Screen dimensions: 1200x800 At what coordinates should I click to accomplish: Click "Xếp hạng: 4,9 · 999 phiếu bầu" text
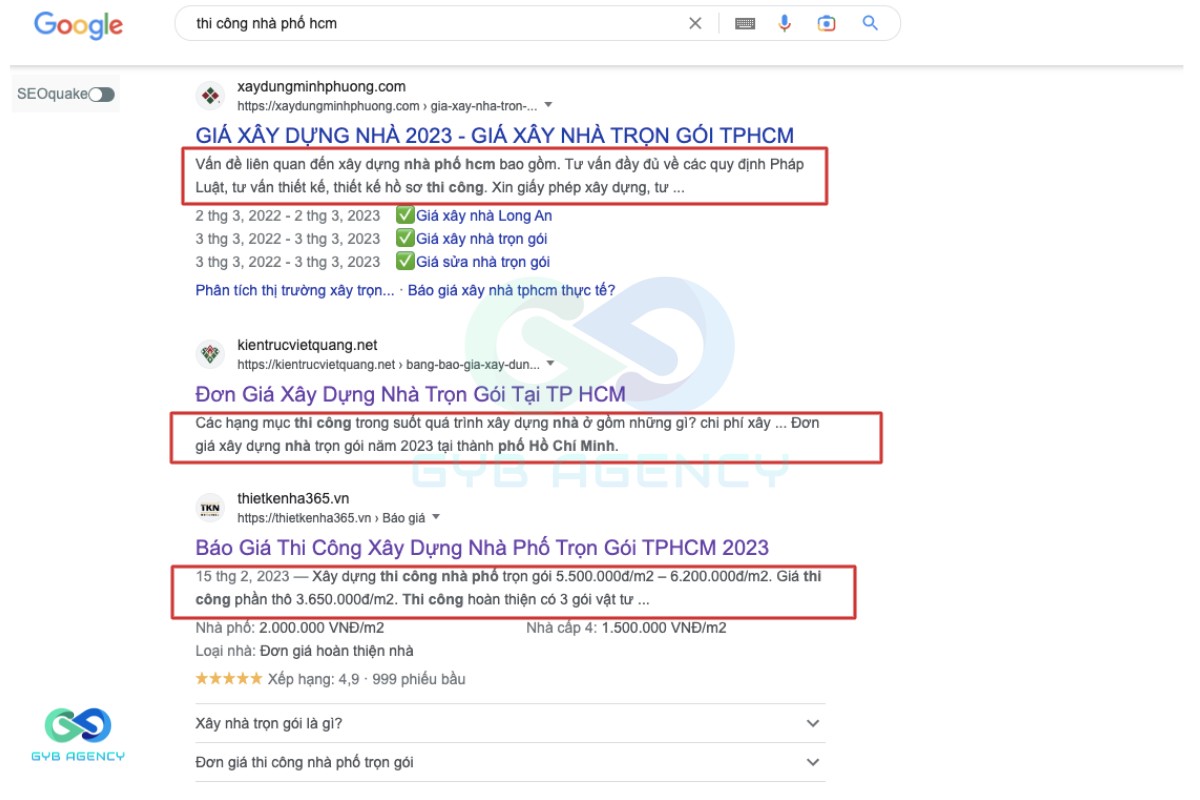click(x=366, y=679)
